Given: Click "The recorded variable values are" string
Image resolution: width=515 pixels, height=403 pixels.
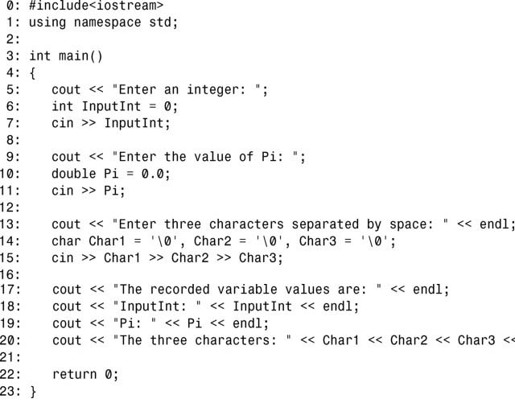Looking at the screenshot, I should click(x=247, y=289).
